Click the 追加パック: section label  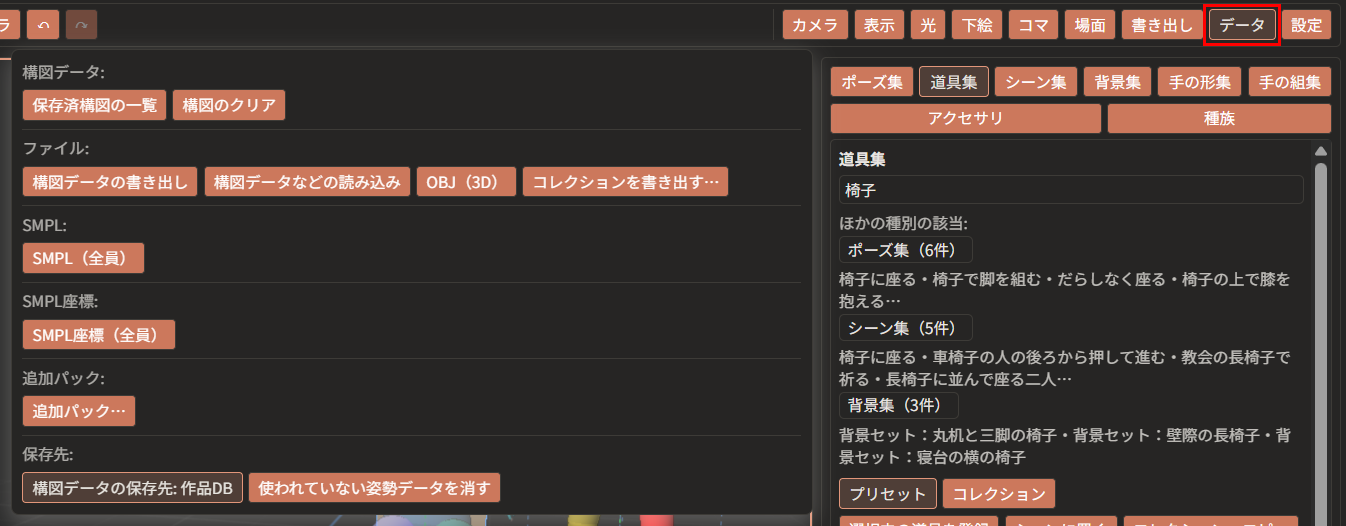click(64, 378)
